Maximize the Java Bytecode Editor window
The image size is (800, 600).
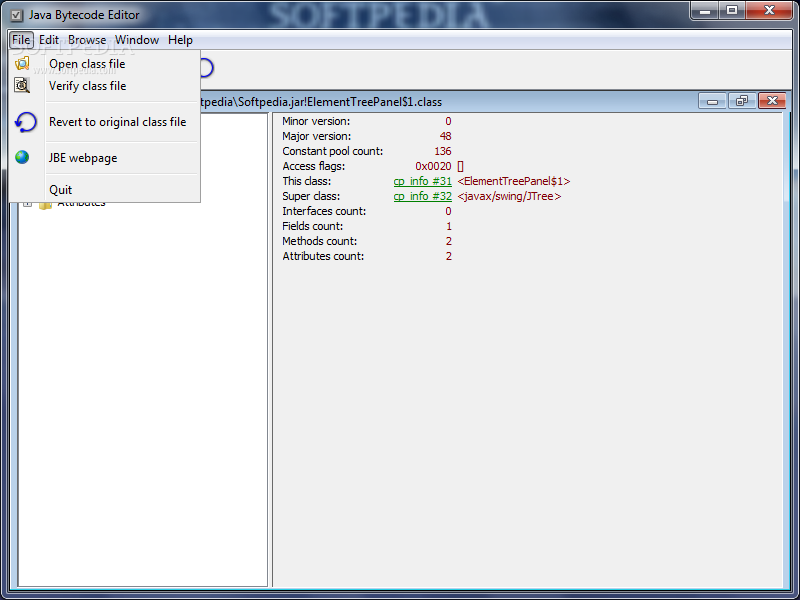pos(732,11)
